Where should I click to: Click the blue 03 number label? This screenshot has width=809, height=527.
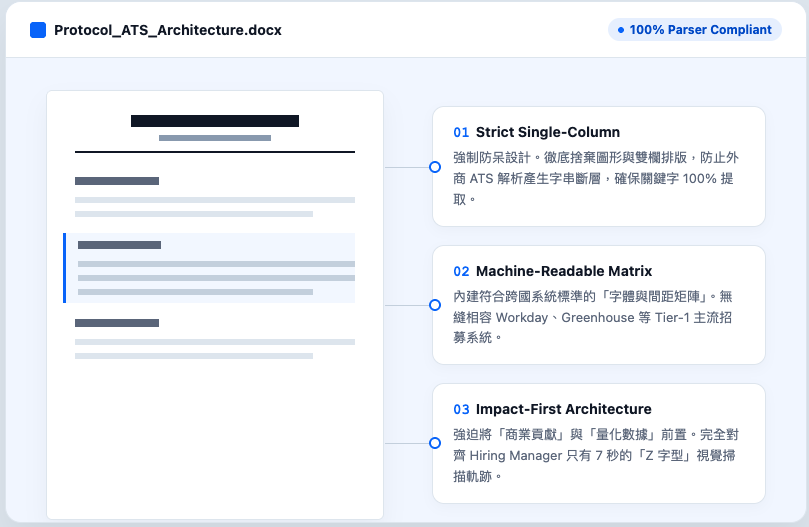pos(461,409)
